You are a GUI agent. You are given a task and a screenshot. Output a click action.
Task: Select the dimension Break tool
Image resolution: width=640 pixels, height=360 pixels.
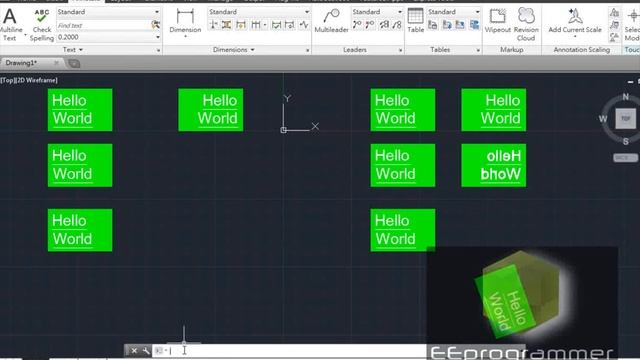pos(213,25)
